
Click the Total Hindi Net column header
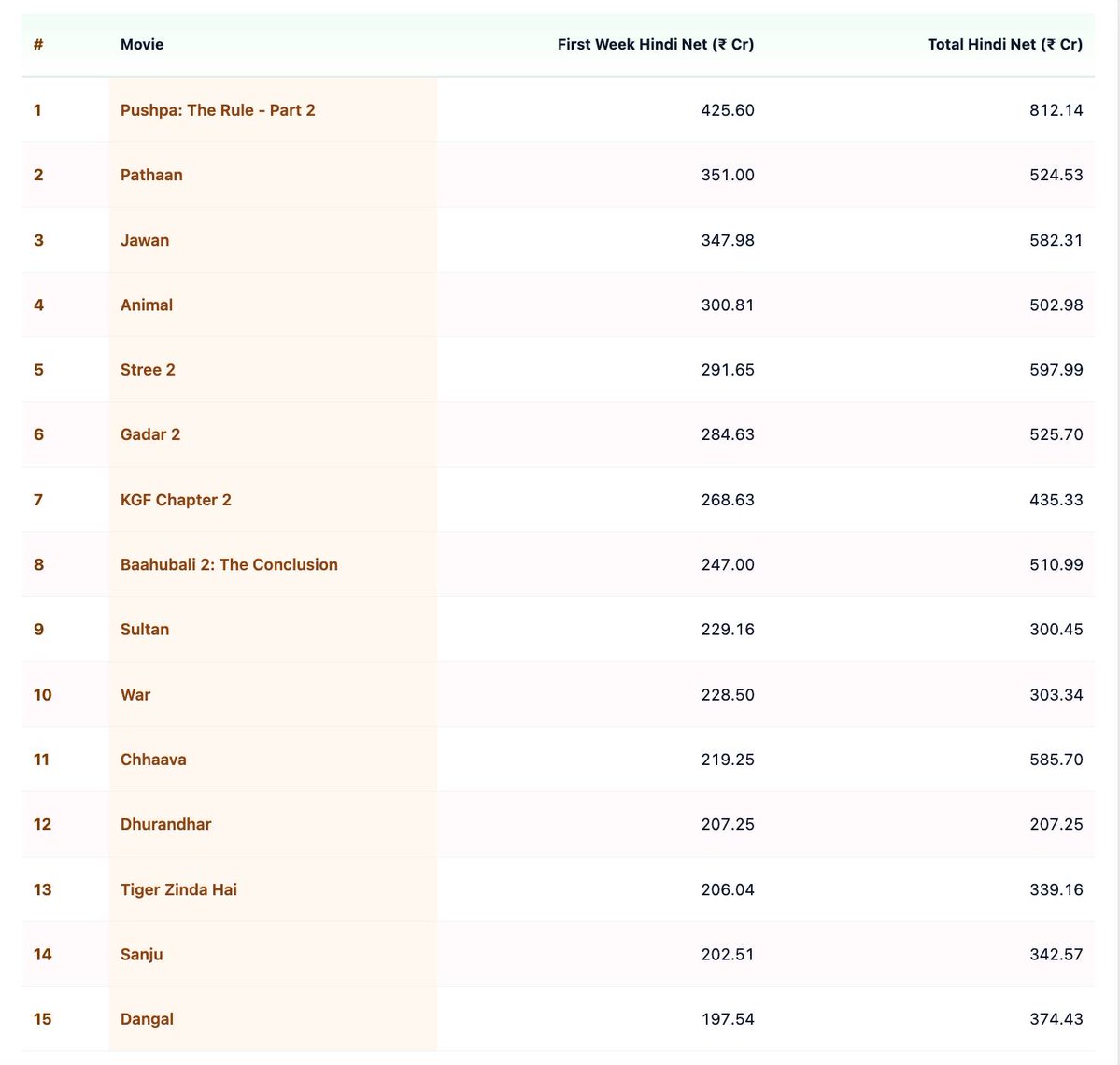1005,44
